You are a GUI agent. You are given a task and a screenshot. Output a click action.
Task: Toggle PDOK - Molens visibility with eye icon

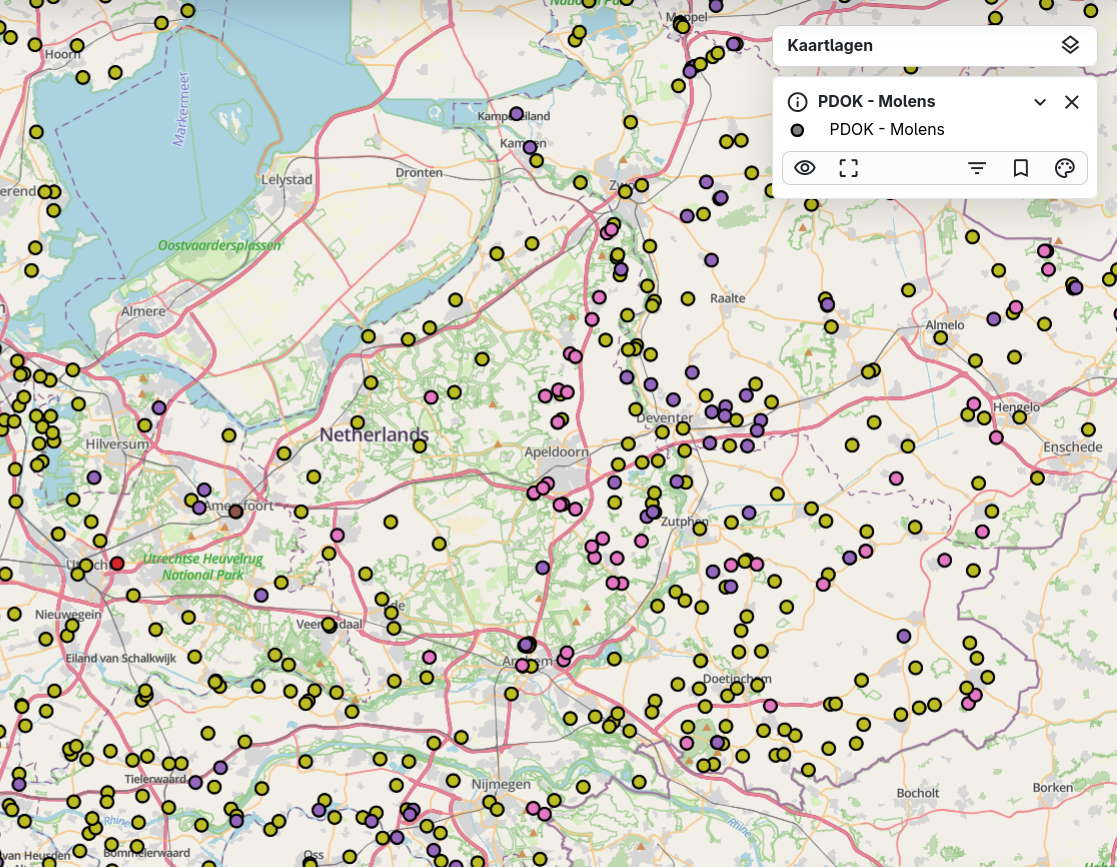click(804, 168)
